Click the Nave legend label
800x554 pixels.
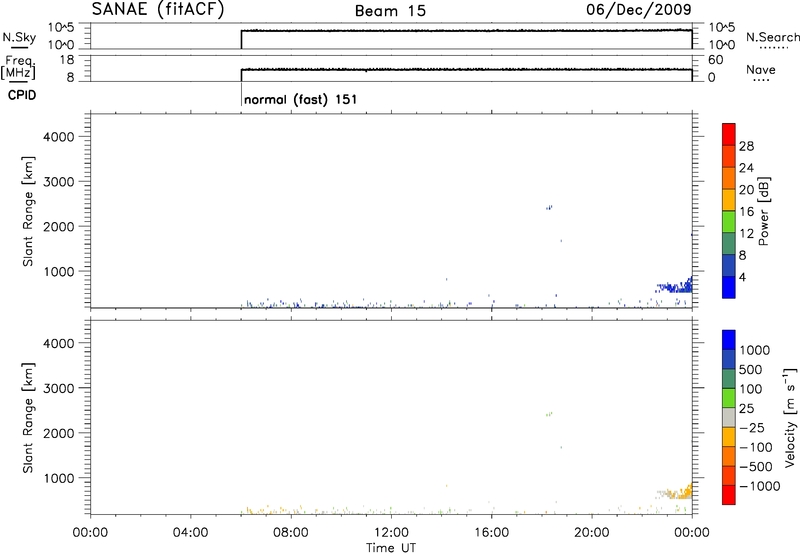(760, 69)
